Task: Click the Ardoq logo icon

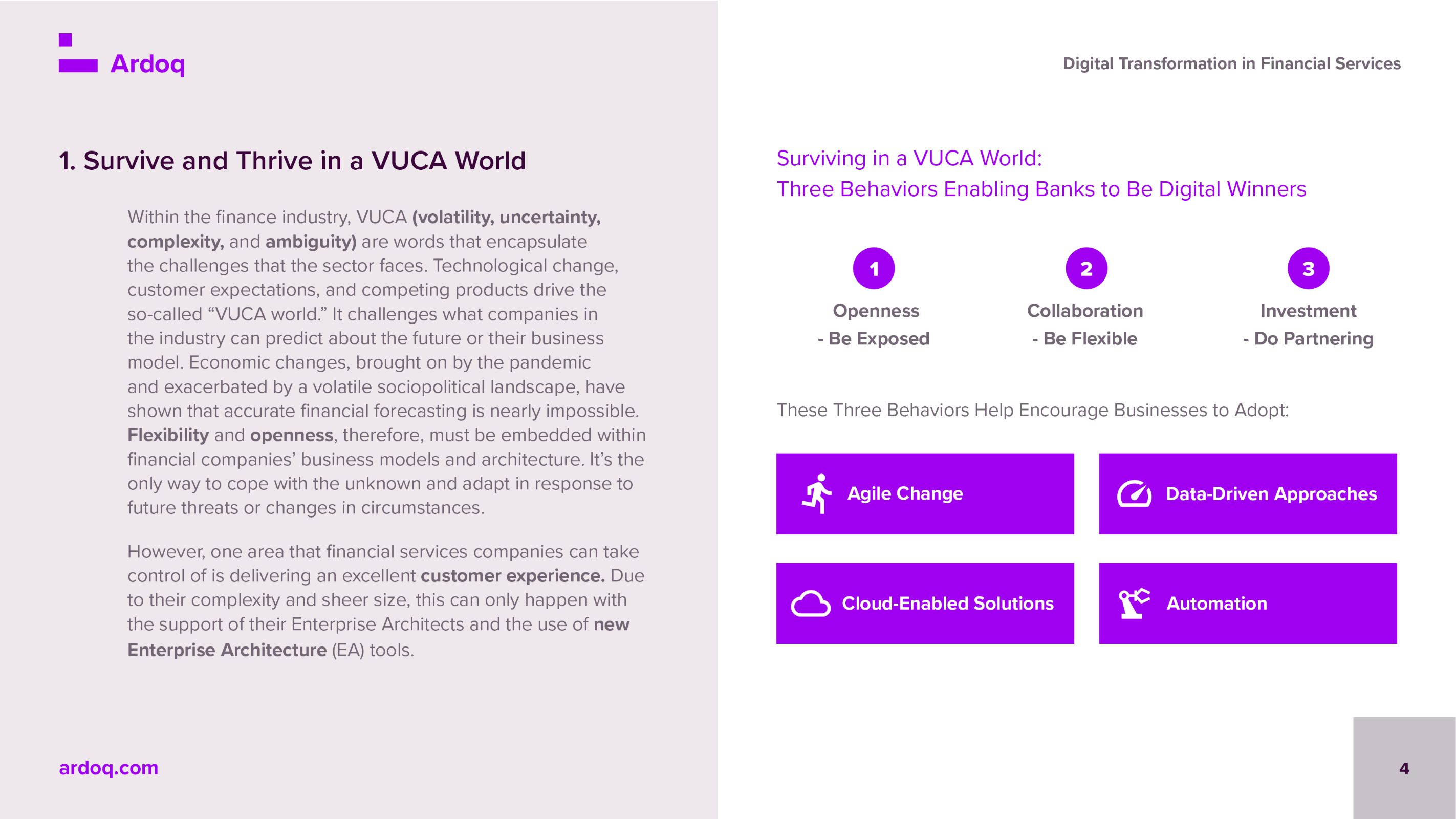Action: pos(77,54)
